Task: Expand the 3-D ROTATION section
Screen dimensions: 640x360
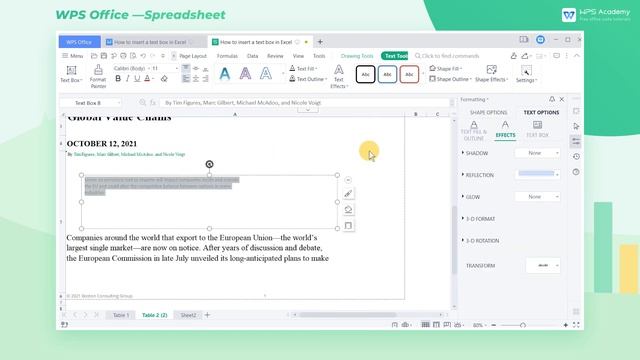Action: (480, 241)
